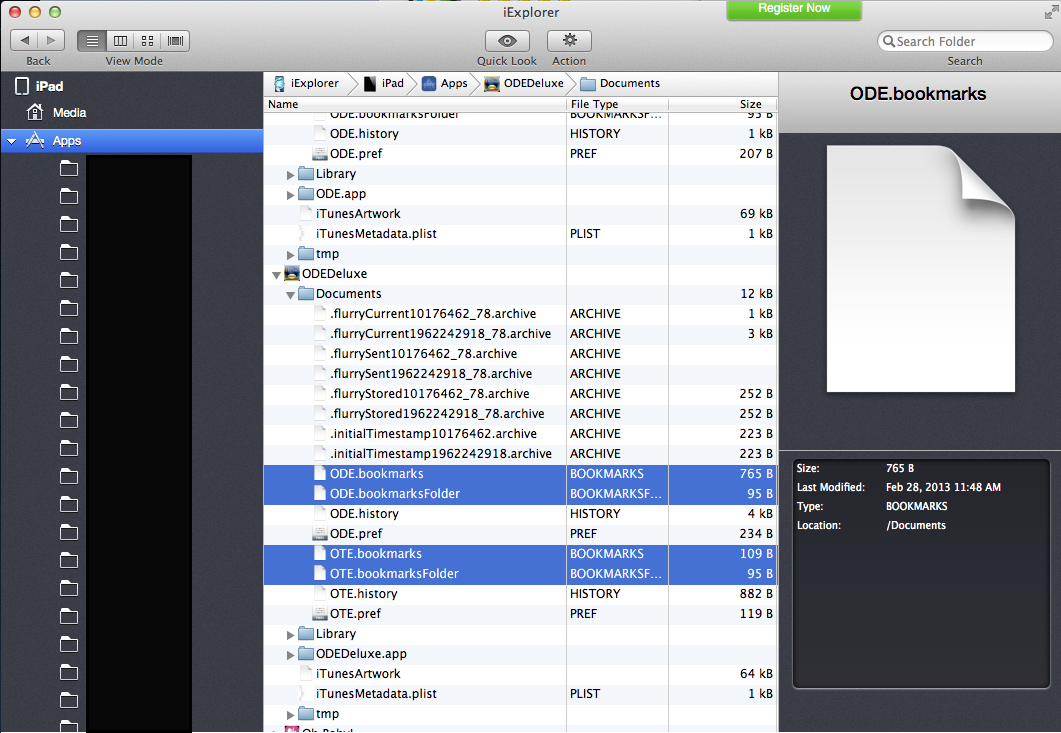Open Quick Look eye button
The height and width of the screenshot is (733, 1061).
pyautogui.click(x=507, y=41)
